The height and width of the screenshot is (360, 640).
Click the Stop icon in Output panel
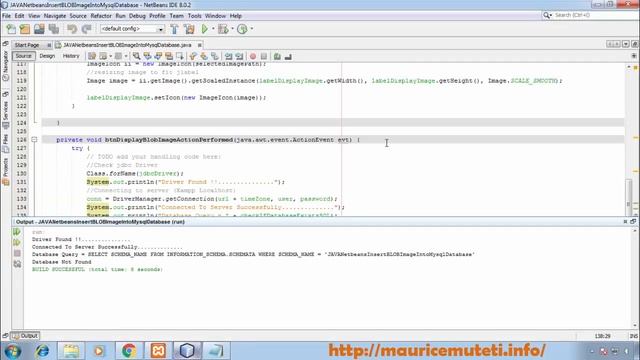click(17, 253)
